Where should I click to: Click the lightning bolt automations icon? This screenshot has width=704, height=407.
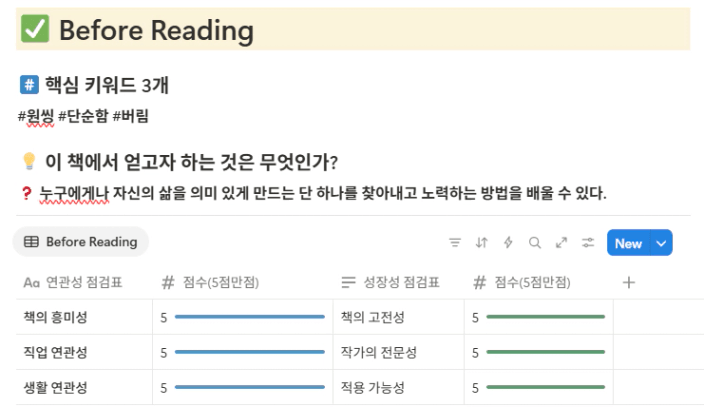(508, 243)
